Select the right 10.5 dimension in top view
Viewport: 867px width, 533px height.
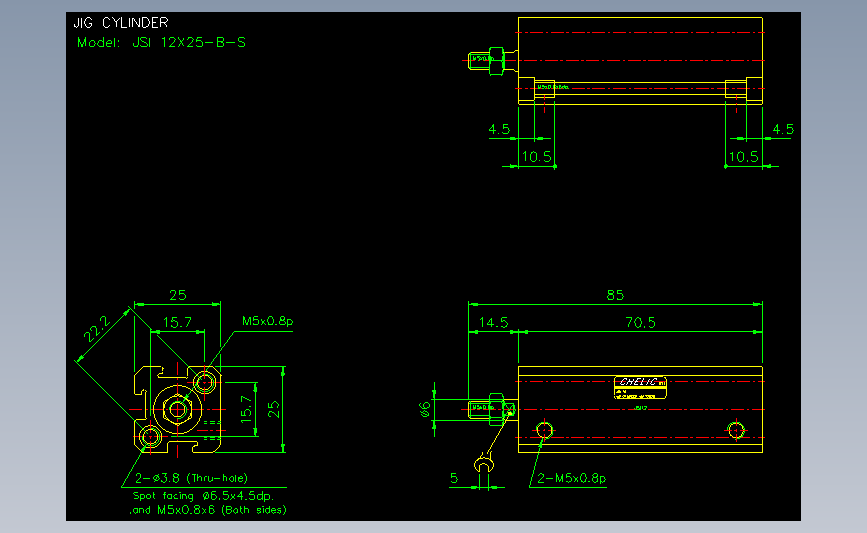[x=743, y=157]
